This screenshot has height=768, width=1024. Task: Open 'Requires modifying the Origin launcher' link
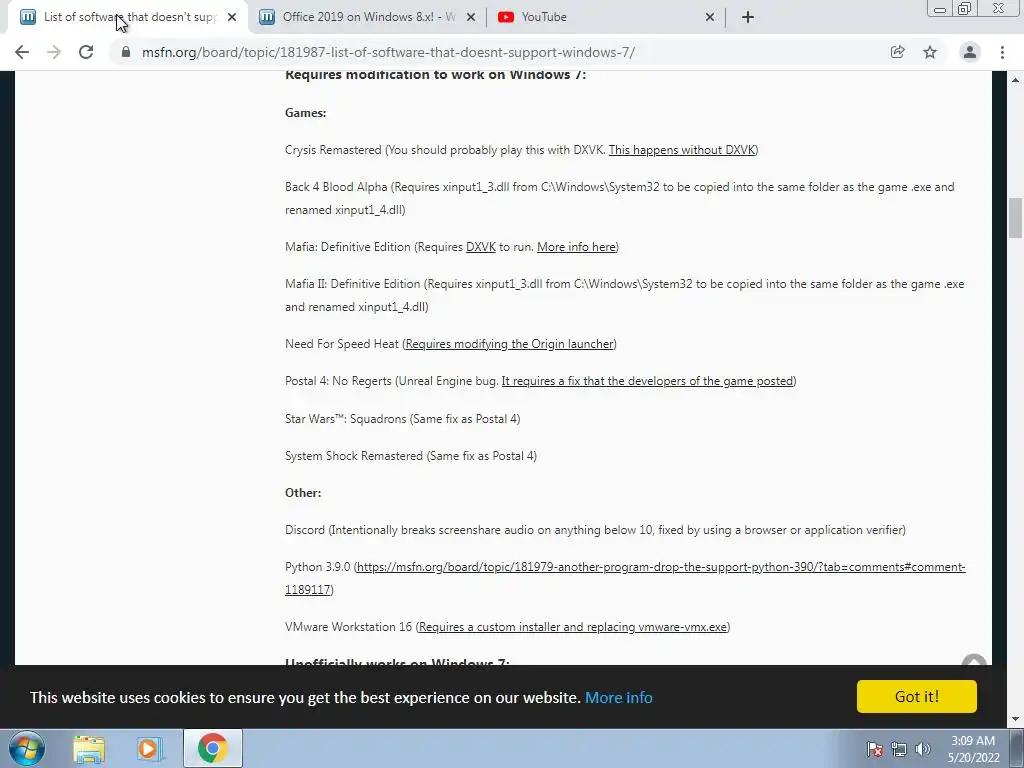(509, 344)
